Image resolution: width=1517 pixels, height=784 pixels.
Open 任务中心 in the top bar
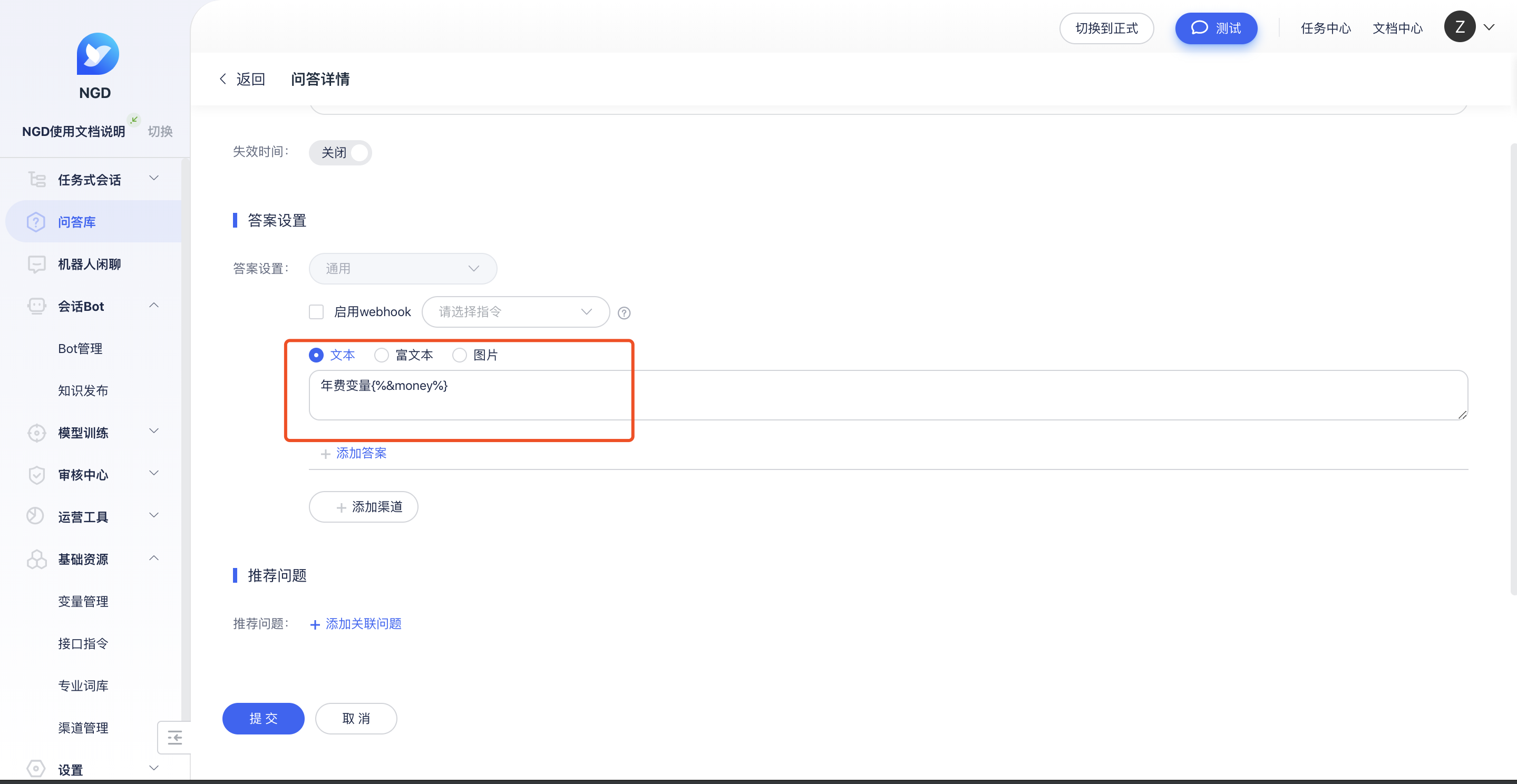pos(1326,28)
